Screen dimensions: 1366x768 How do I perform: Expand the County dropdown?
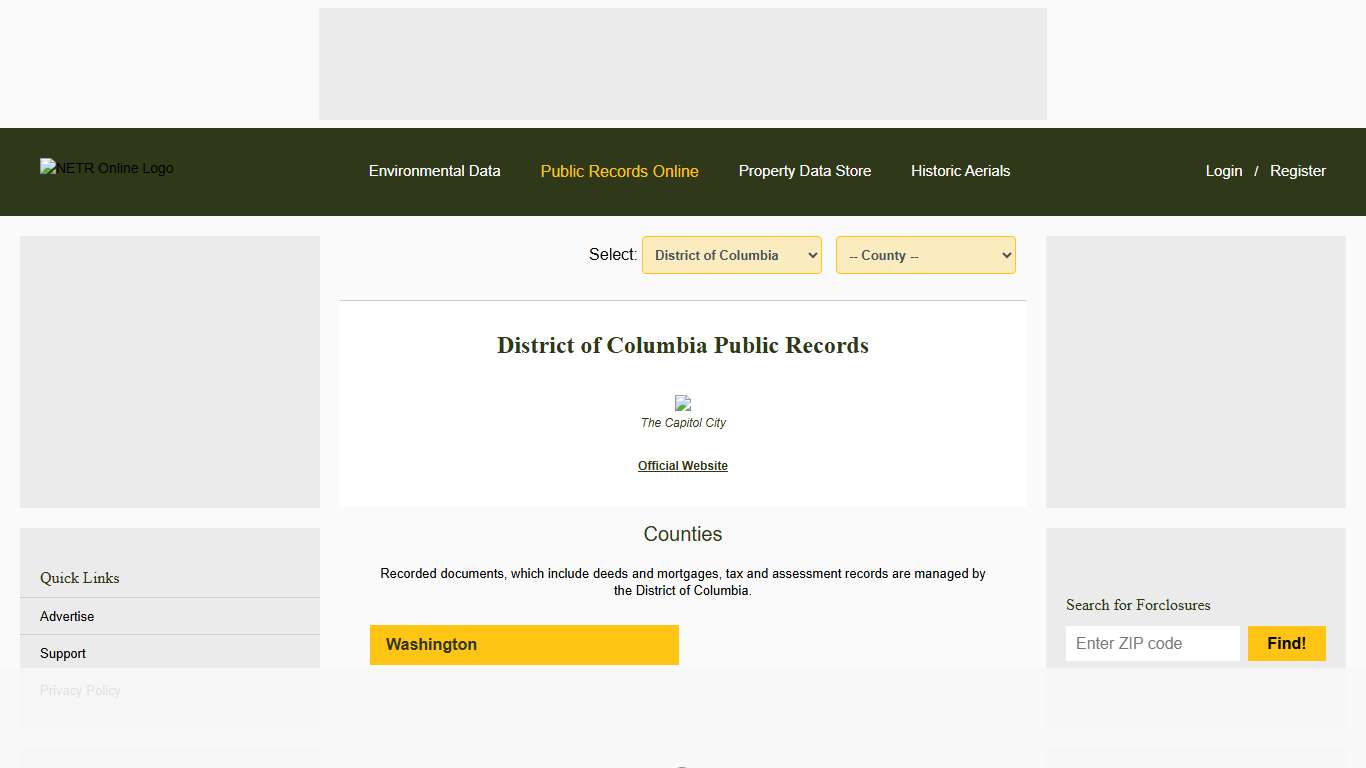[925, 255]
